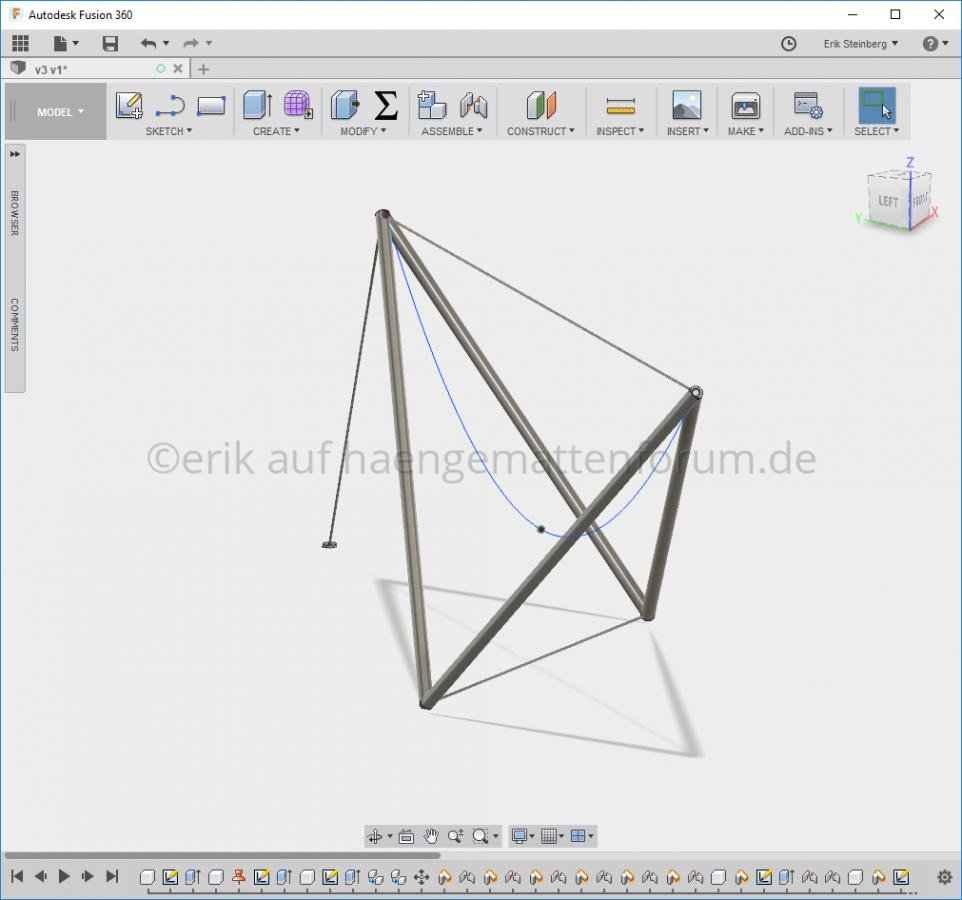962x900 pixels.
Task: Expand the Erik Steinberg account menu
Action: click(860, 44)
